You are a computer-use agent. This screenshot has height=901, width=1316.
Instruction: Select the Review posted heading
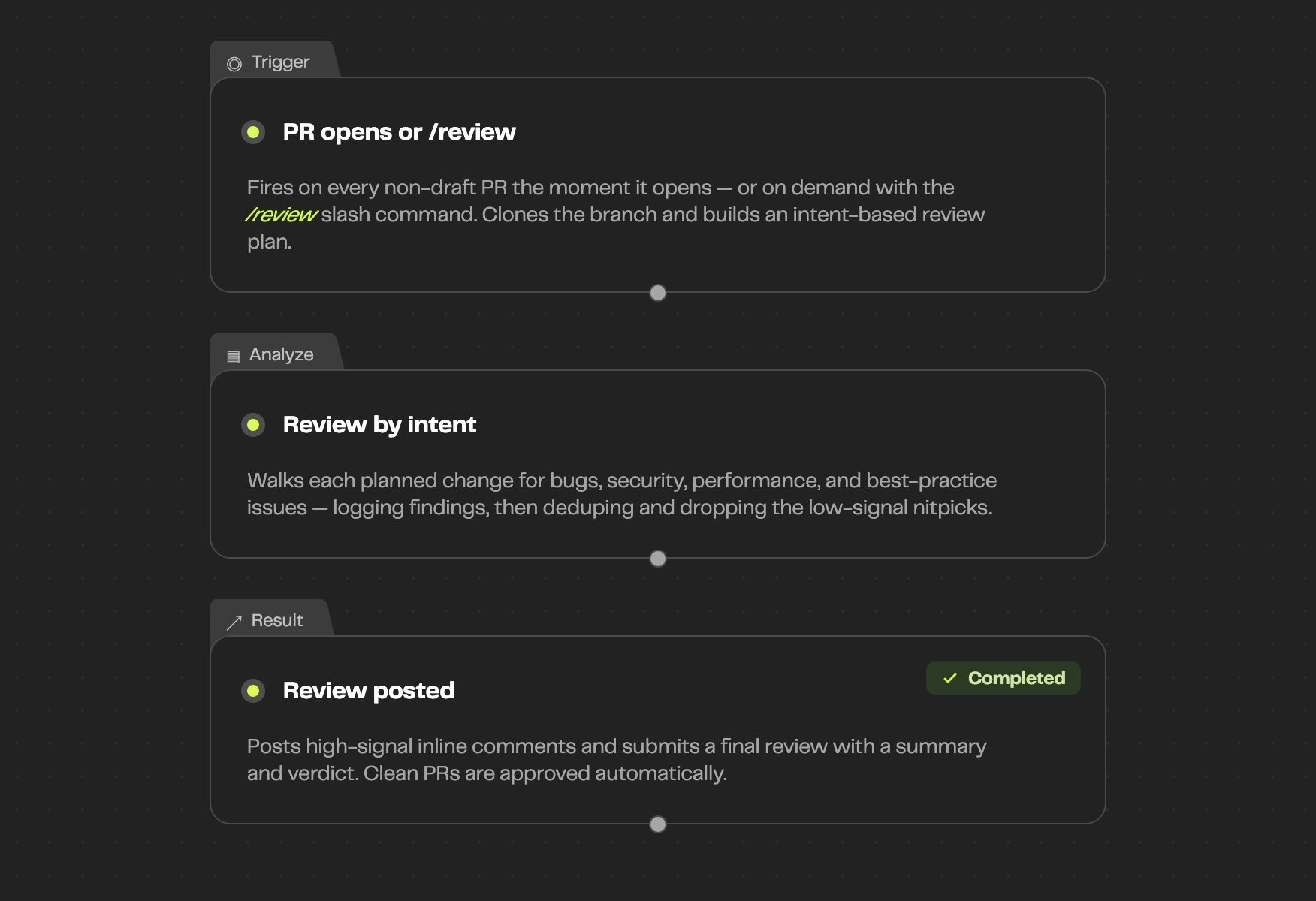[x=369, y=691]
